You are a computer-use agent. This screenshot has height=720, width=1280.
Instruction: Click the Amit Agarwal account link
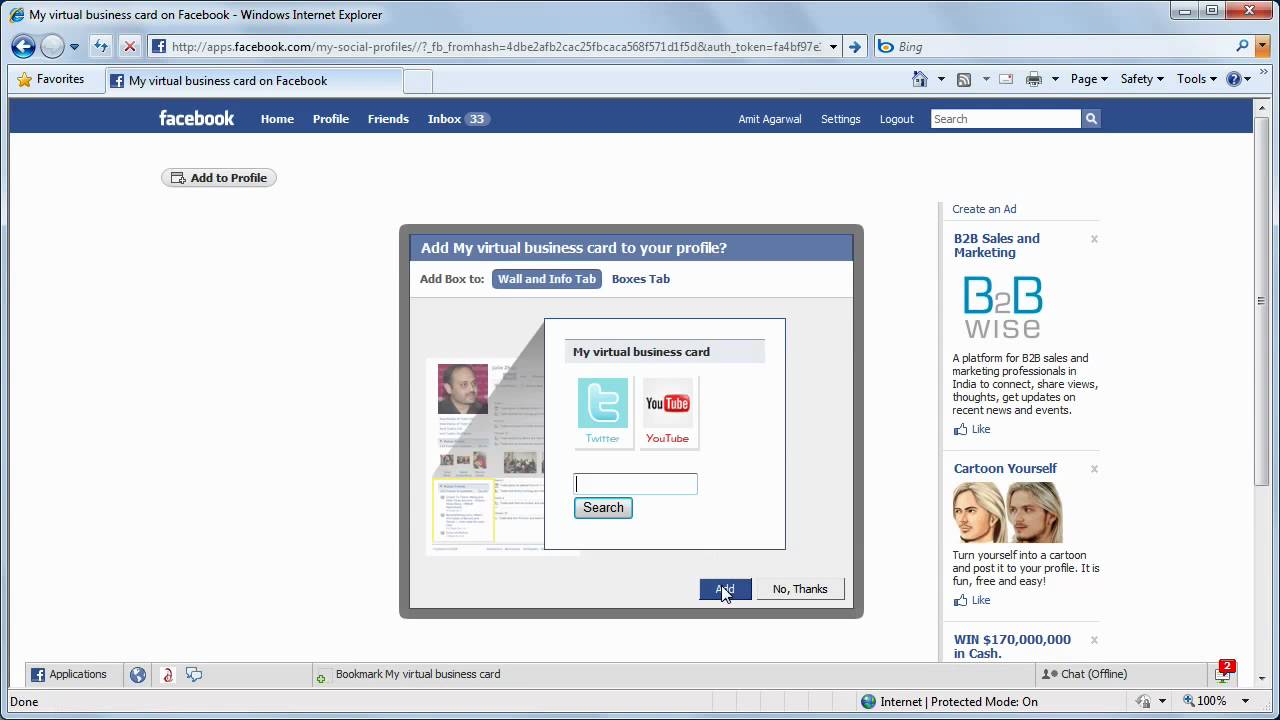coord(770,119)
